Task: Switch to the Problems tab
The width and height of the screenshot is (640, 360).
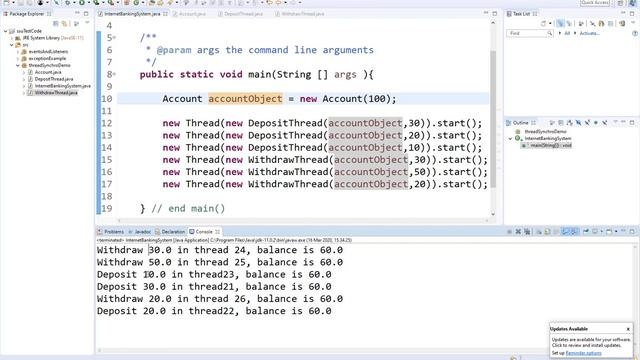Action: pos(110,232)
